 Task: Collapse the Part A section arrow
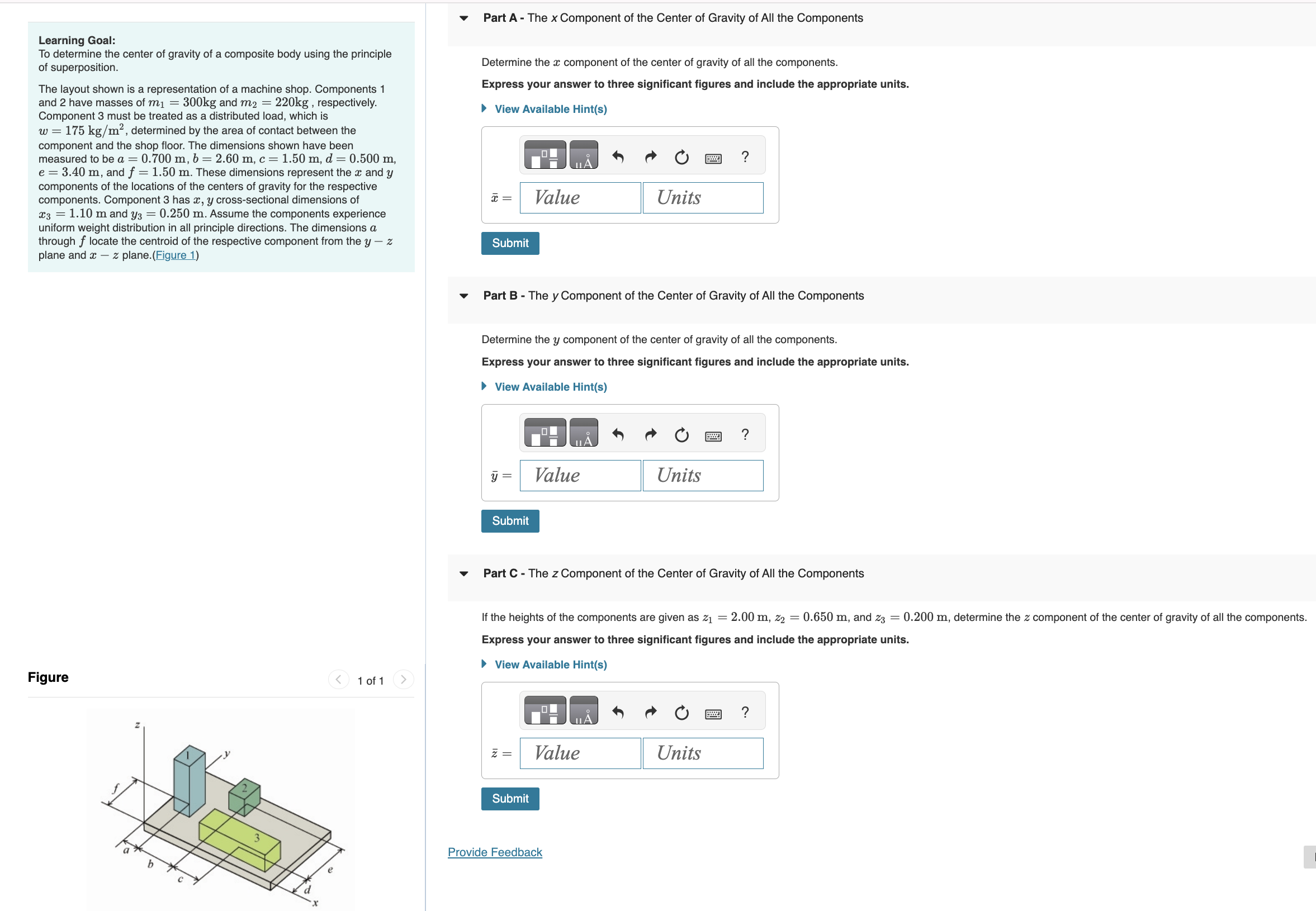tap(463, 18)
